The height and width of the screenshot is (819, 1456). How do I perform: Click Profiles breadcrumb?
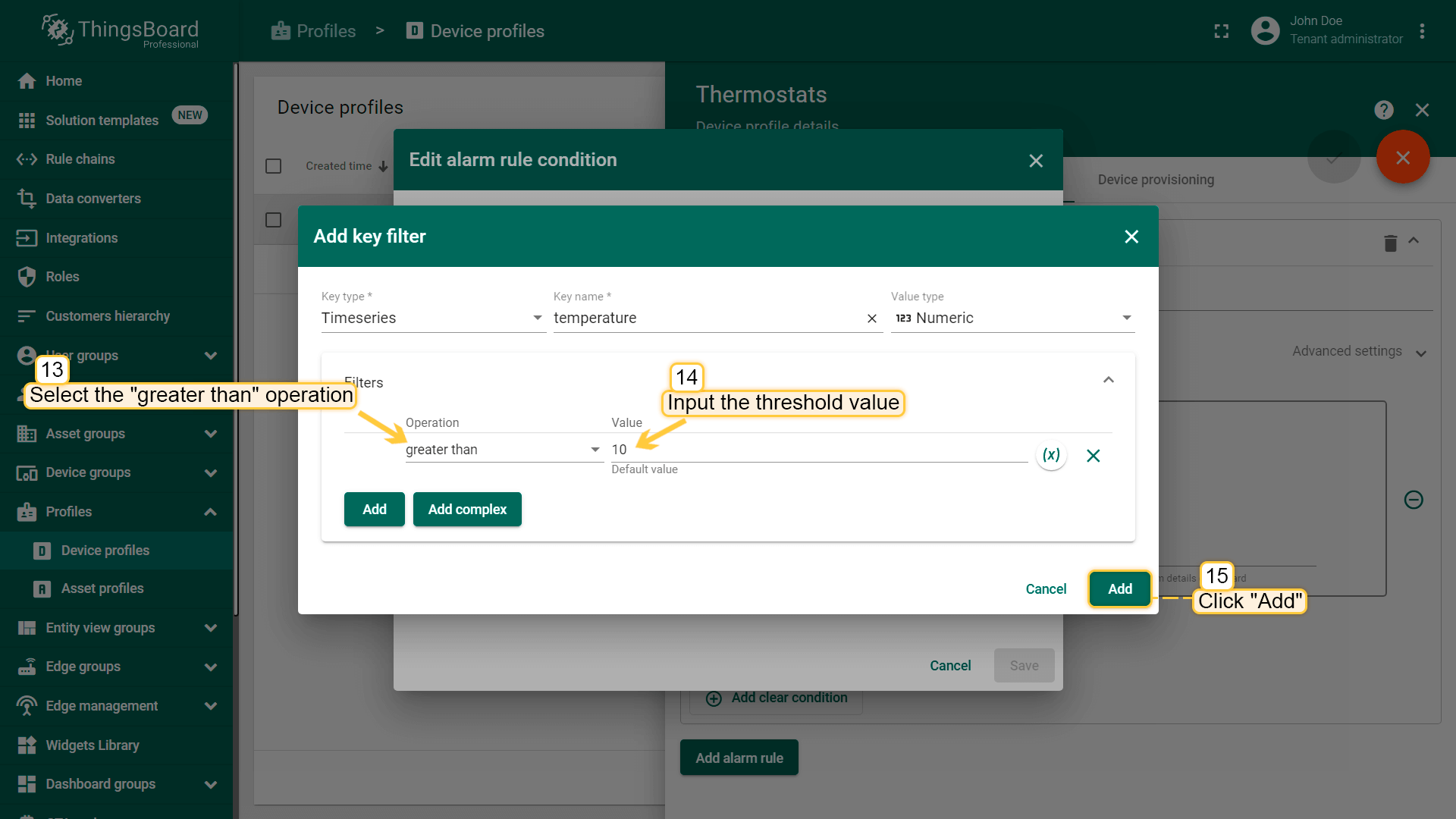[314, 31]
